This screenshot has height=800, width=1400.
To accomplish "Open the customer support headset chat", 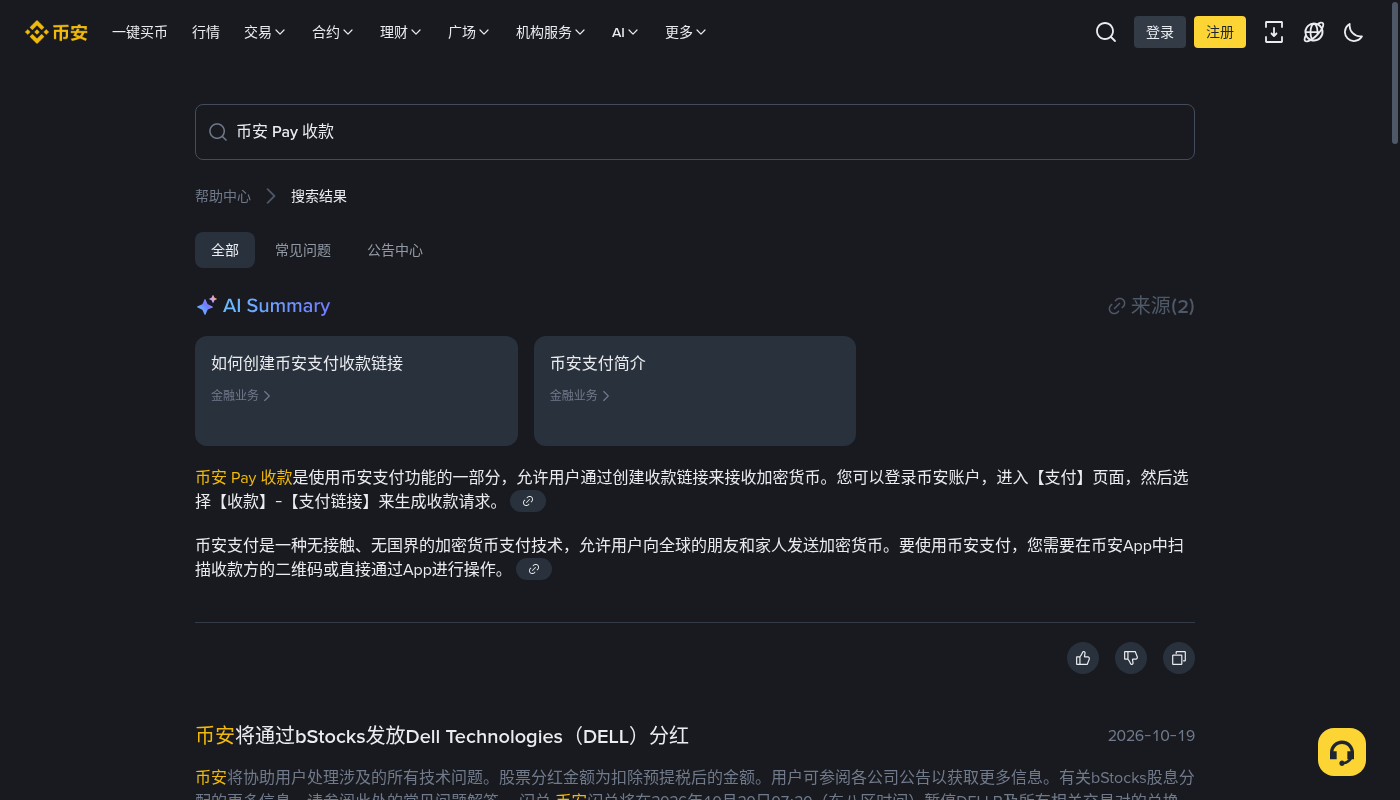I will tap(1342, 752).
